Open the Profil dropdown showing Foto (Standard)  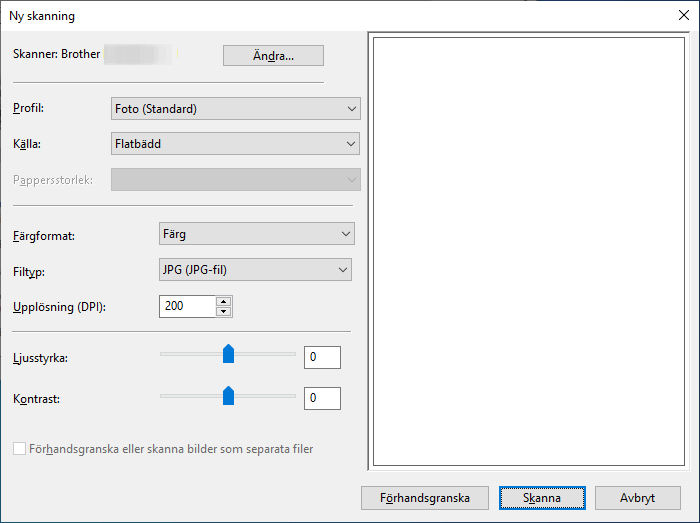[x=235, y=108]
